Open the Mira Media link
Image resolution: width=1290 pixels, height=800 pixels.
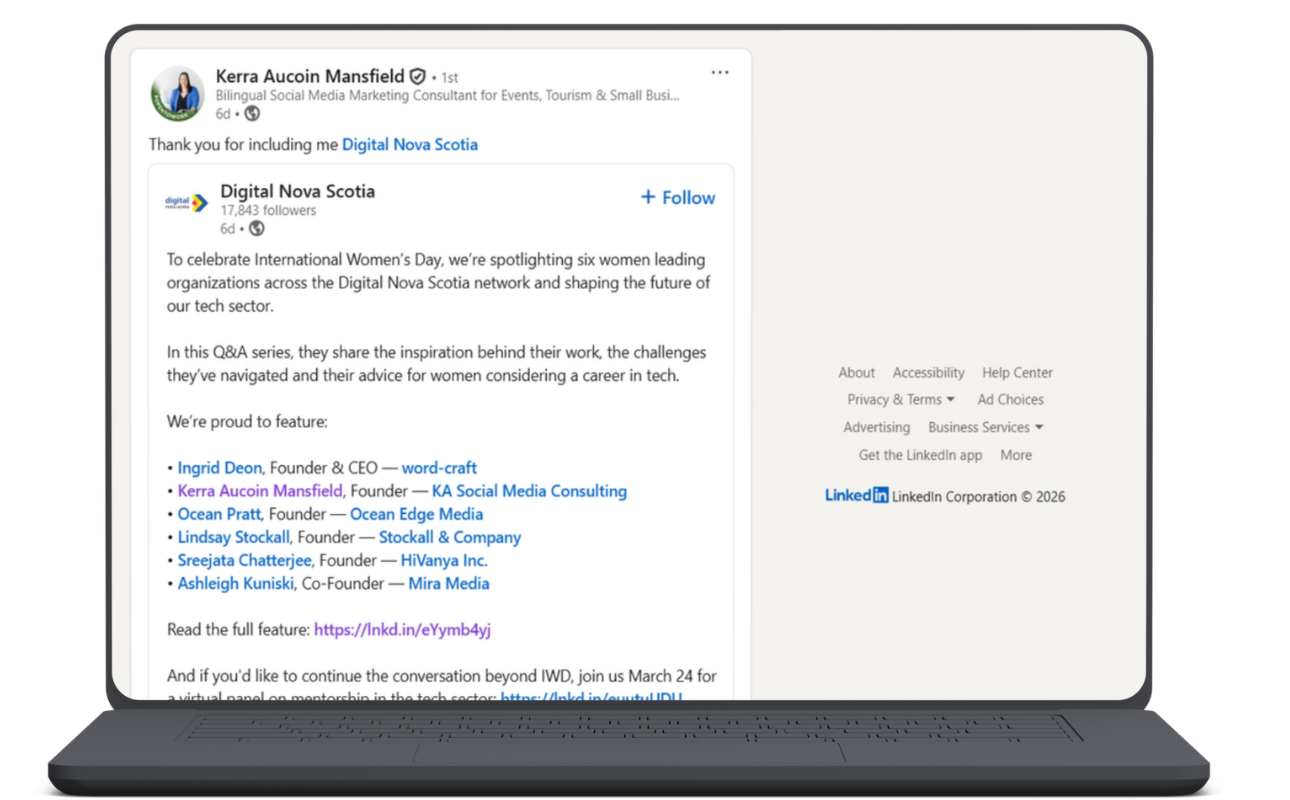(x=449, y=583)
